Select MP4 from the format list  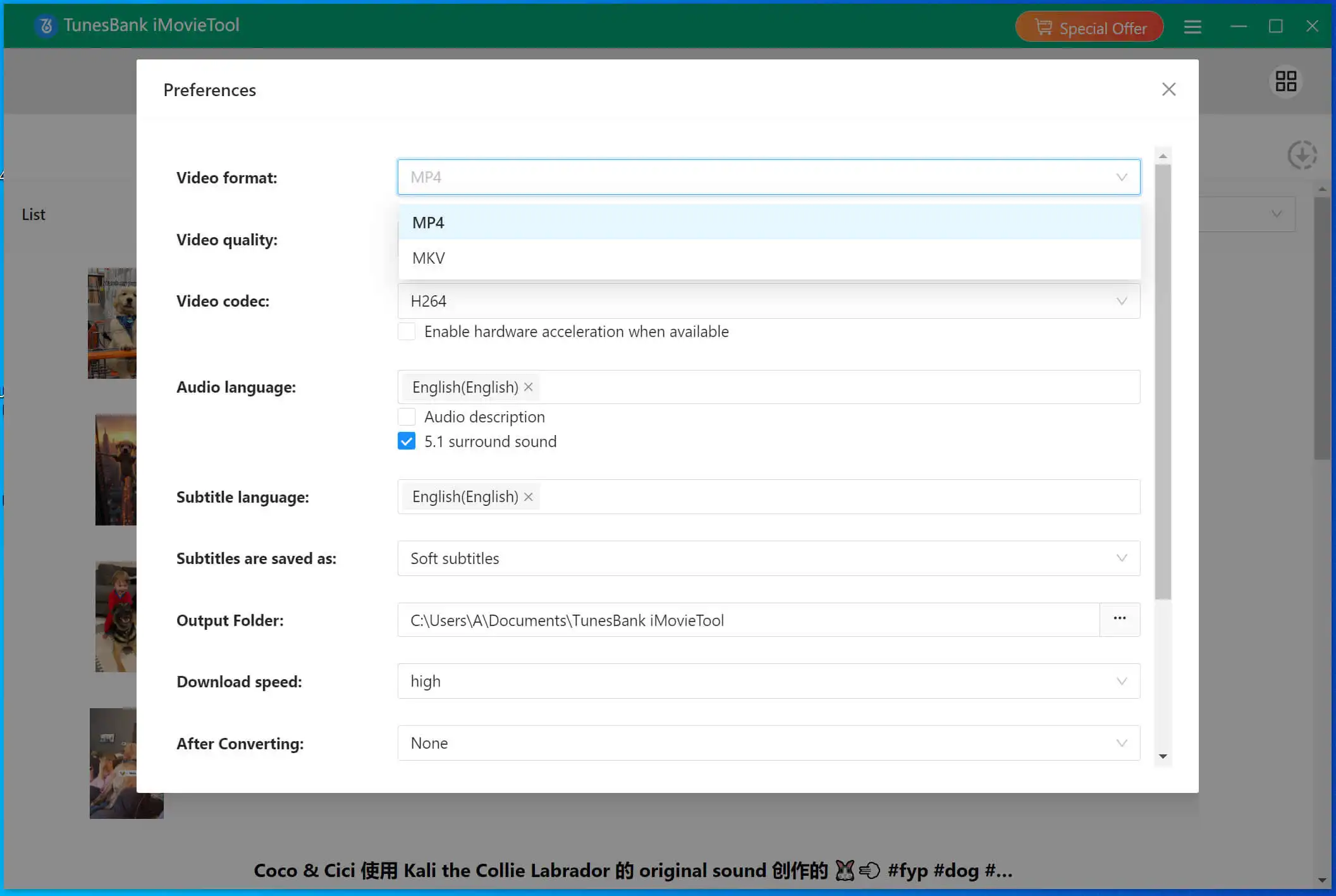[769, 223]
